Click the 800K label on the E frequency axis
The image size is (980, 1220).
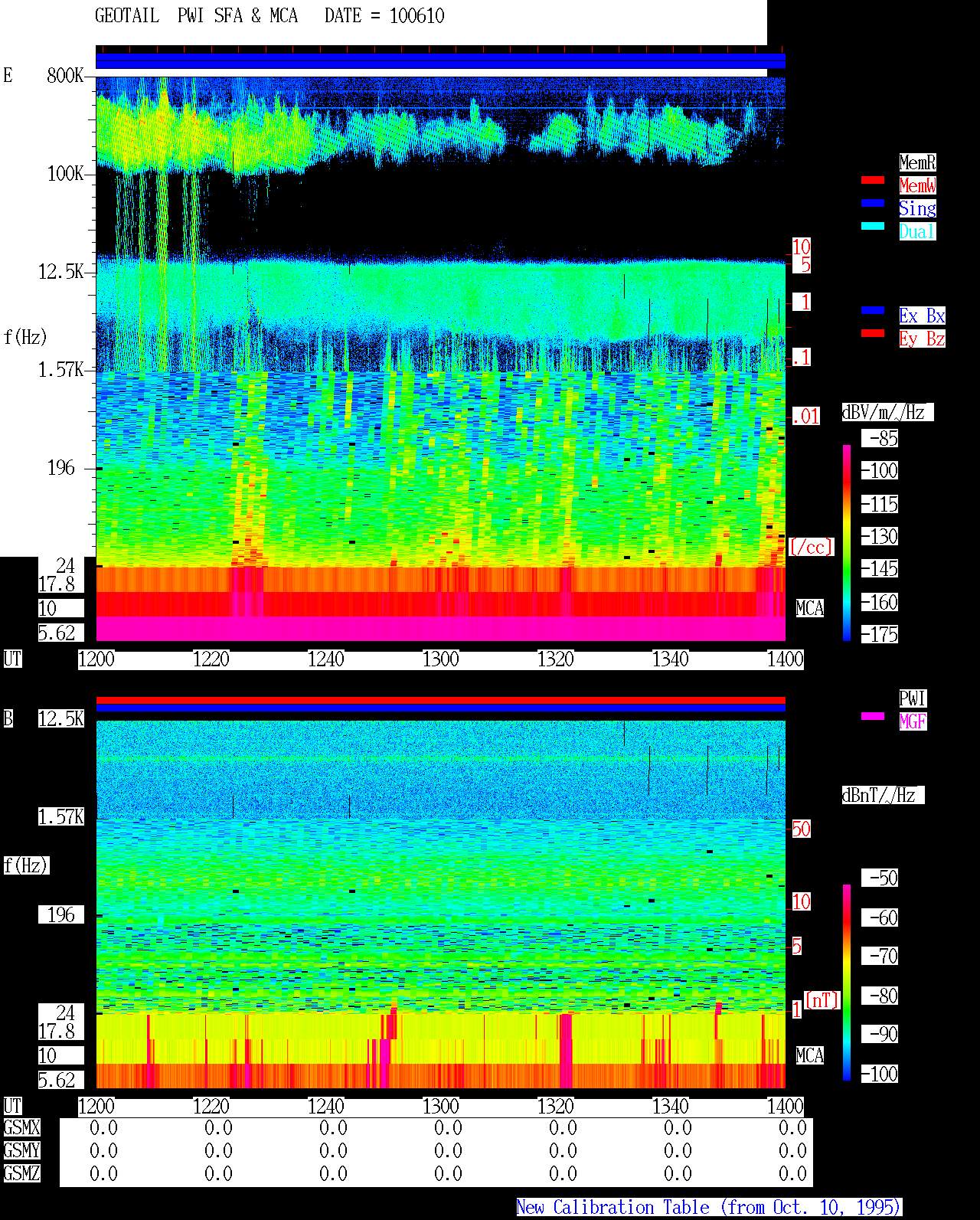click(x=65, y=76)
